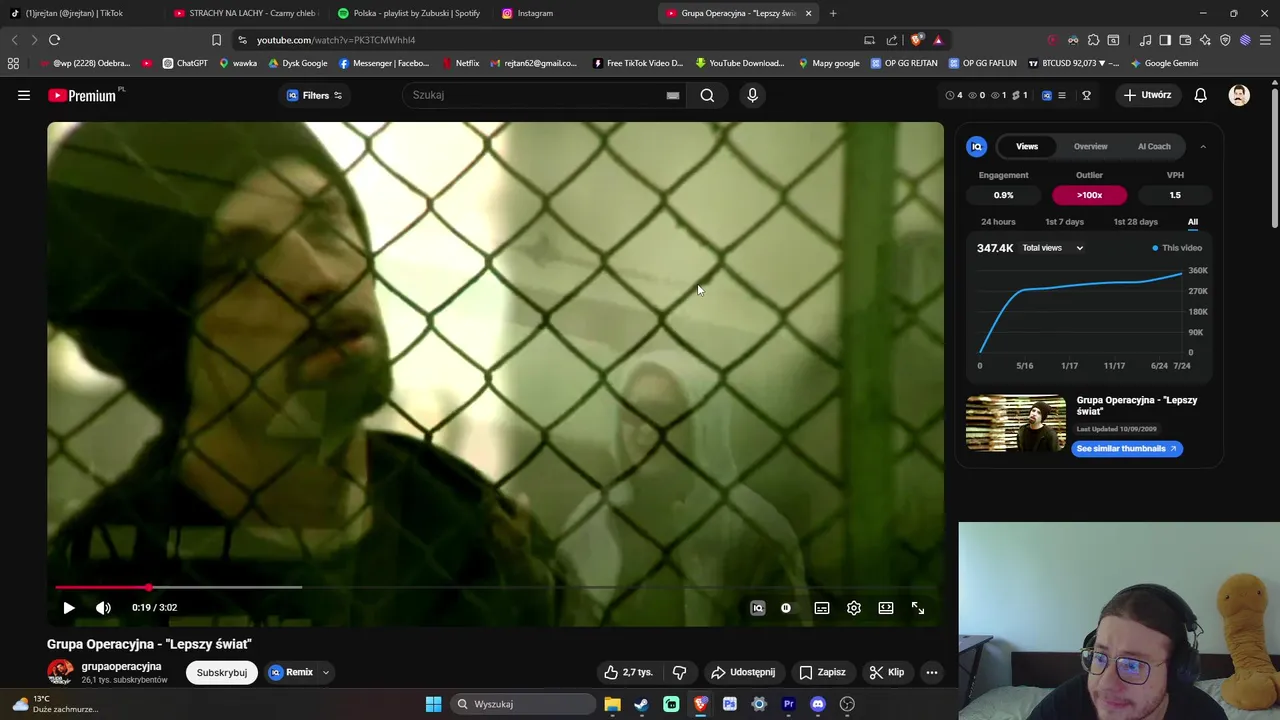This screenshot has height=720, width=1280.
Task: Open a new browser tab
Action: coord(832,13)
